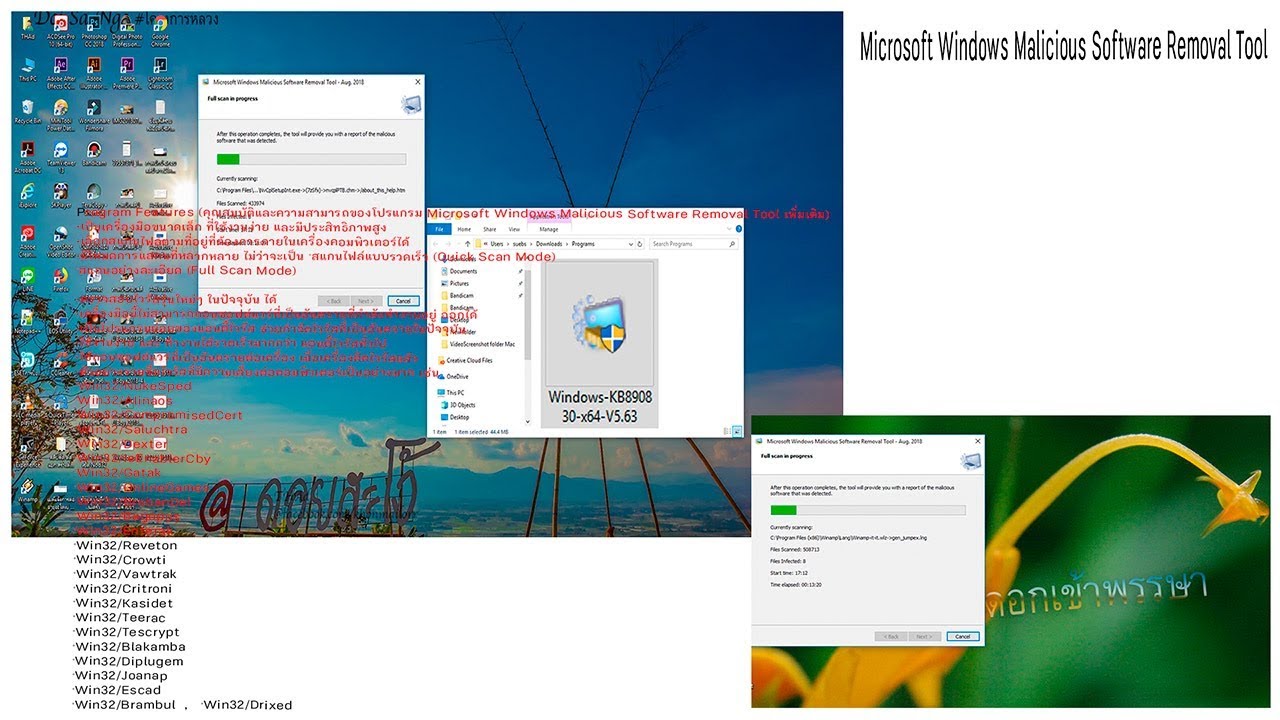The image size is (1280, 720).
Task: Launch Adobe After Effects CC shortcut
Action: click(x=60, y=73)
